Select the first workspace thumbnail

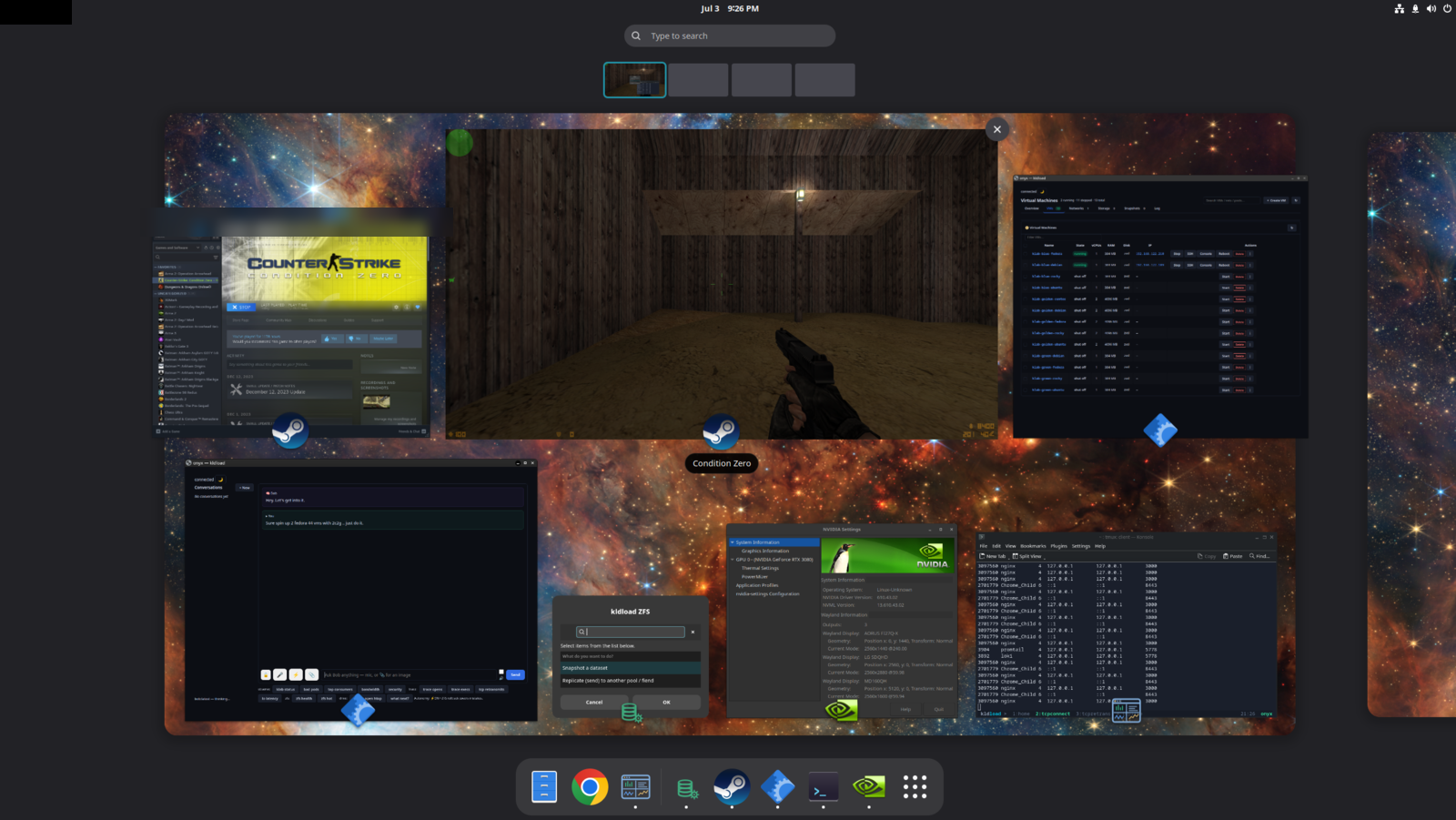(635, 80)
